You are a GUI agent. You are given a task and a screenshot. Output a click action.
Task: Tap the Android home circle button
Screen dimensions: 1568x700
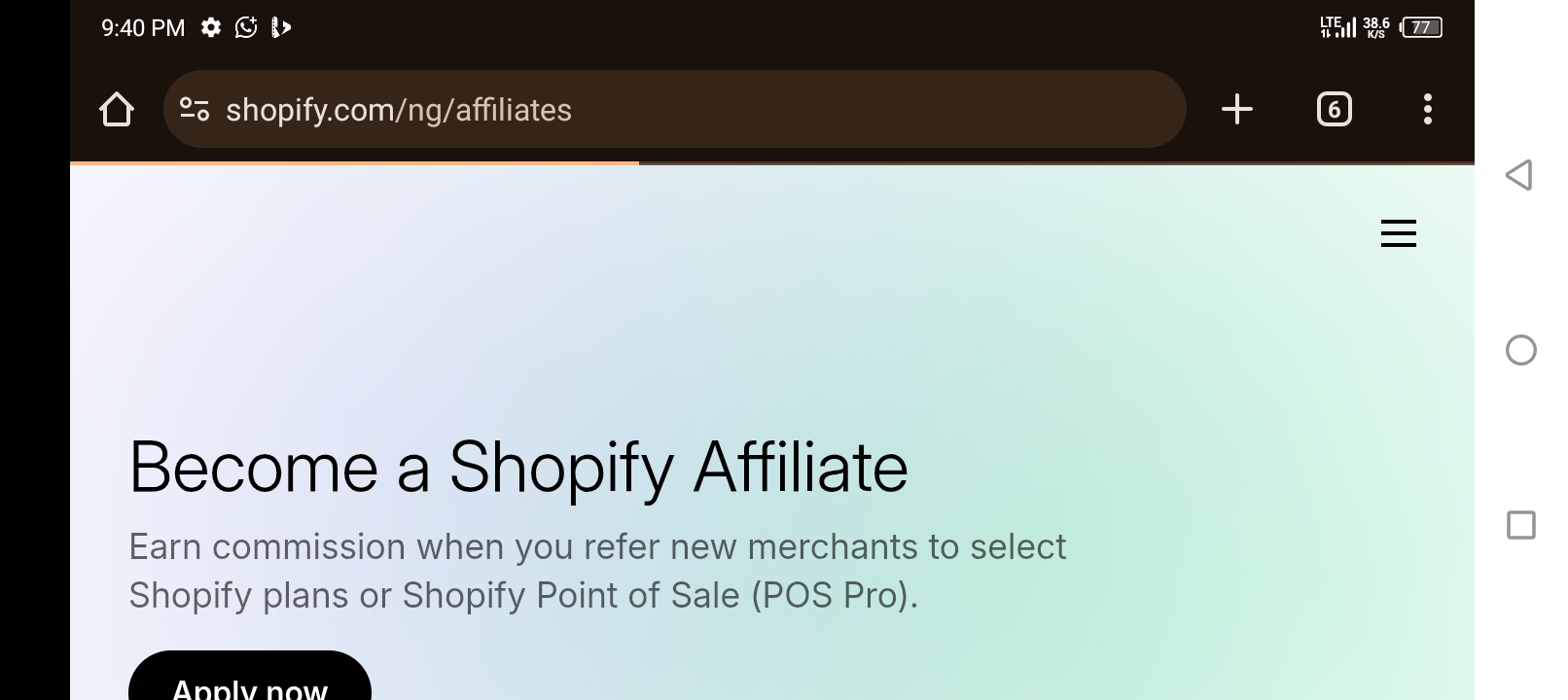pos(1520,350)
